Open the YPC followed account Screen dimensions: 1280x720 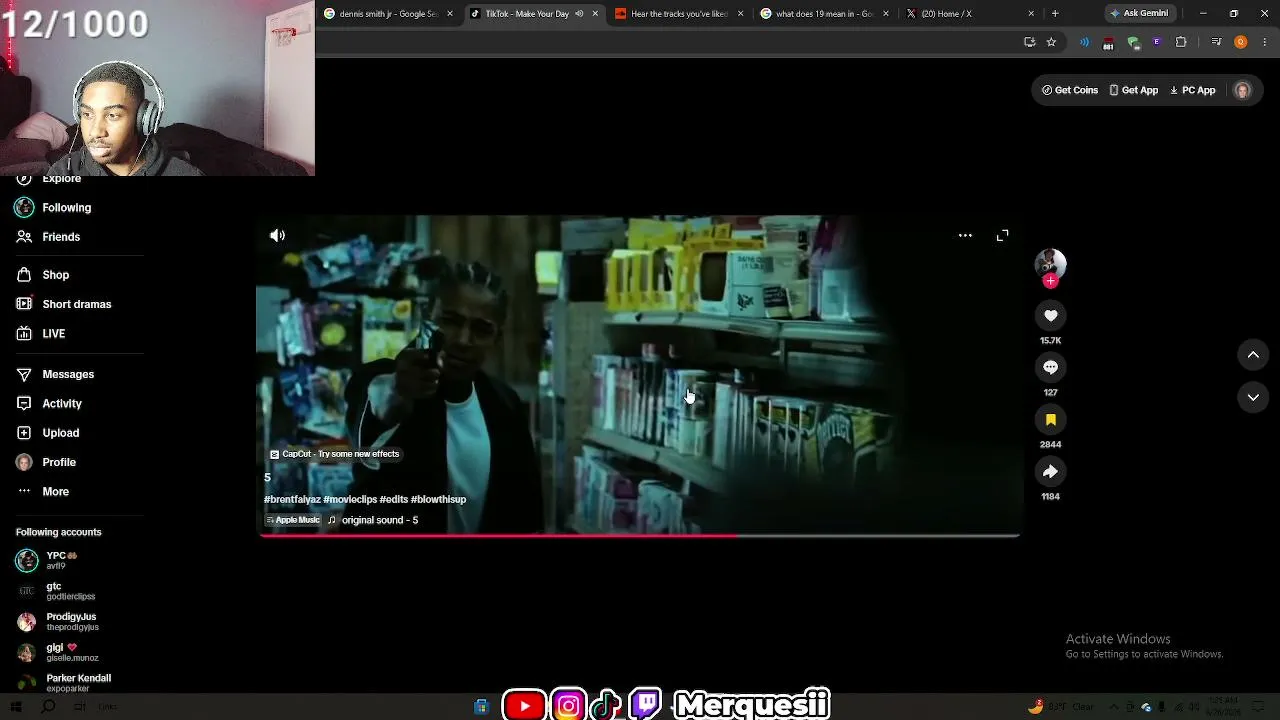click(62, 560)
